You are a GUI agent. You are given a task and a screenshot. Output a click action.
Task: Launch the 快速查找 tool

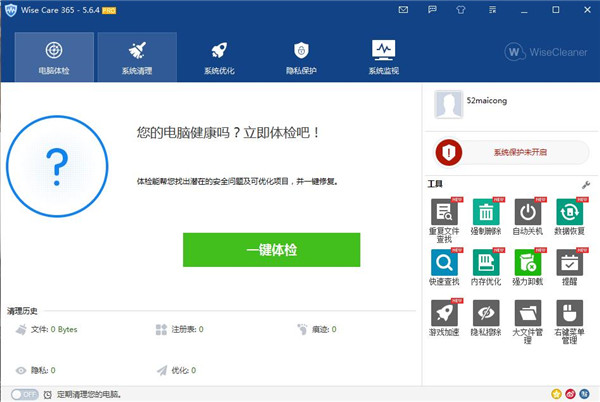click(x=444, y=267)
